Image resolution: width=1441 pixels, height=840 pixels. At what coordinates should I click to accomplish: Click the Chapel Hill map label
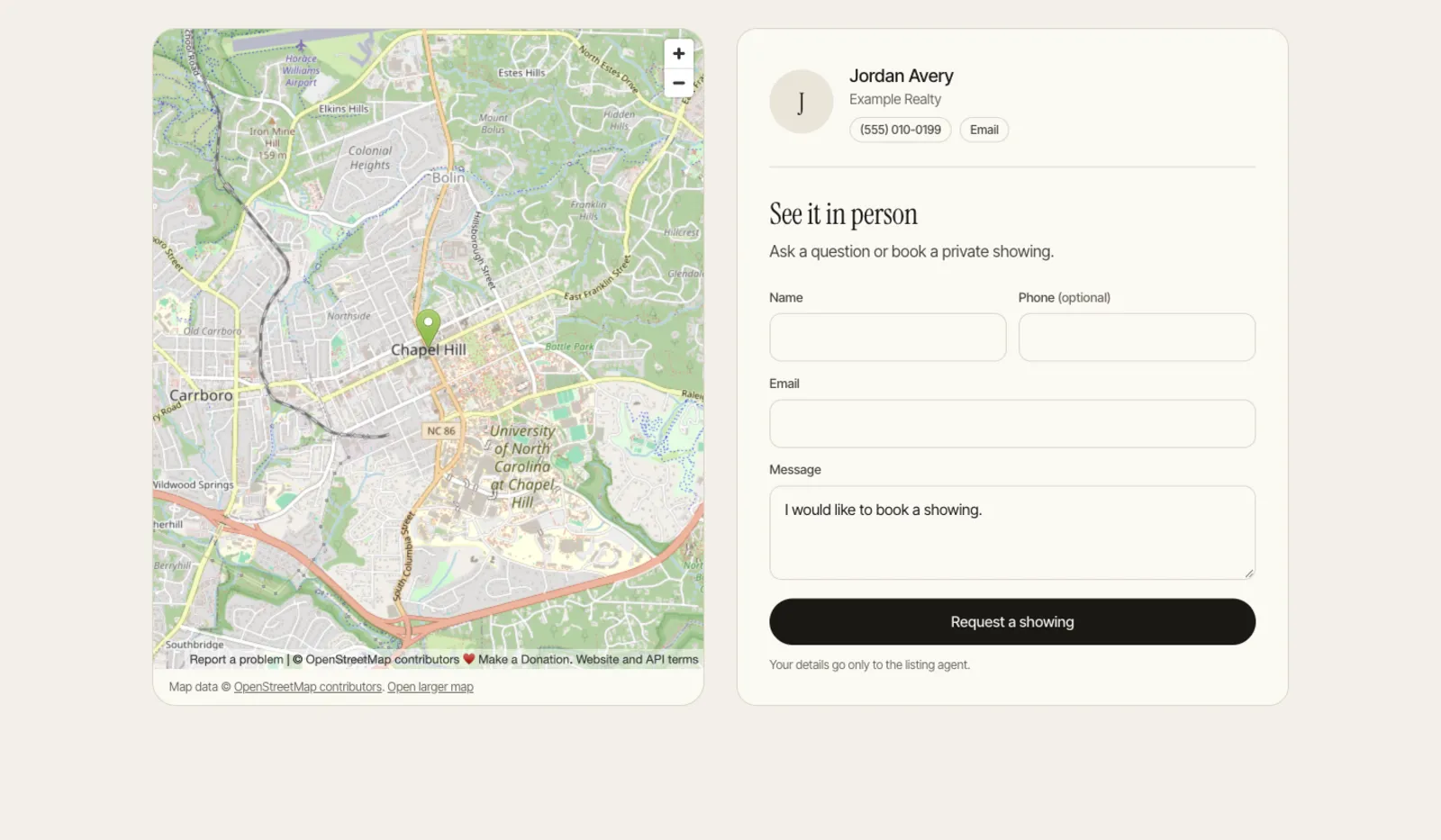pyautogui.click(x=429, y=350)
